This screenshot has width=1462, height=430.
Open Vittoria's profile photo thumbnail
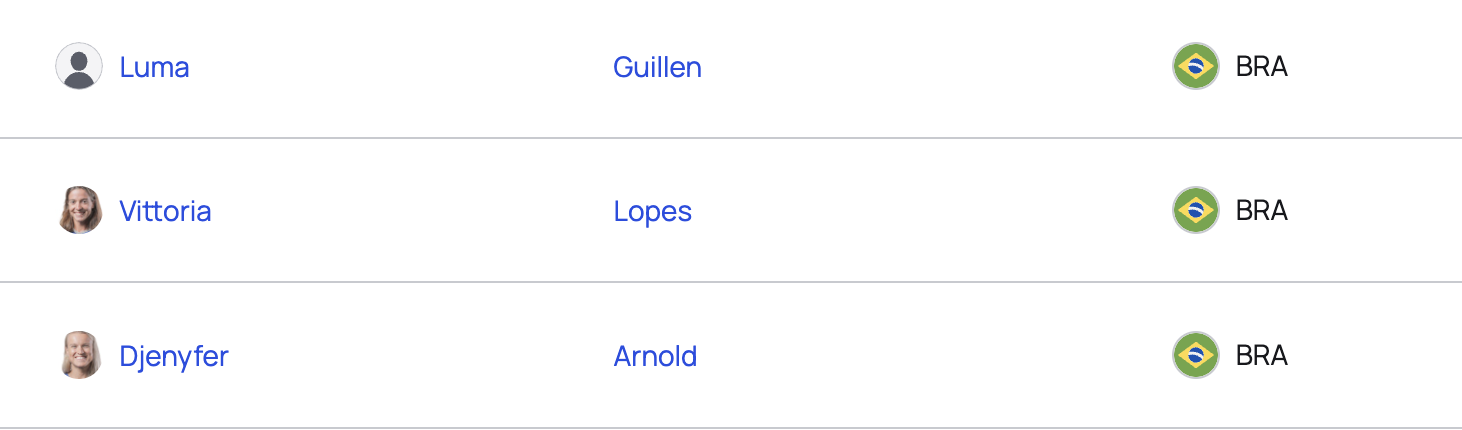79,210
